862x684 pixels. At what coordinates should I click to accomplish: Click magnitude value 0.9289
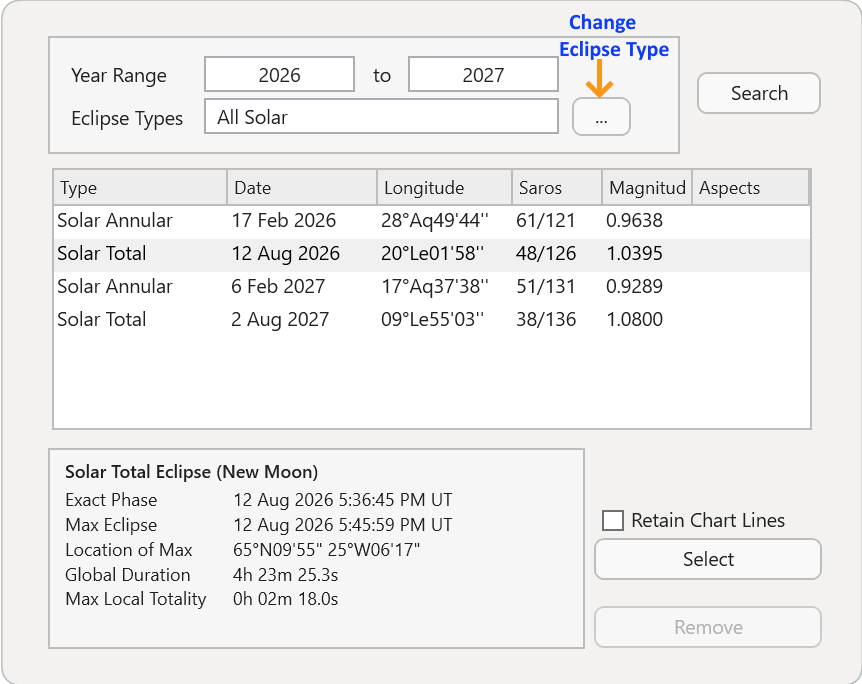[x=634, y=286]
